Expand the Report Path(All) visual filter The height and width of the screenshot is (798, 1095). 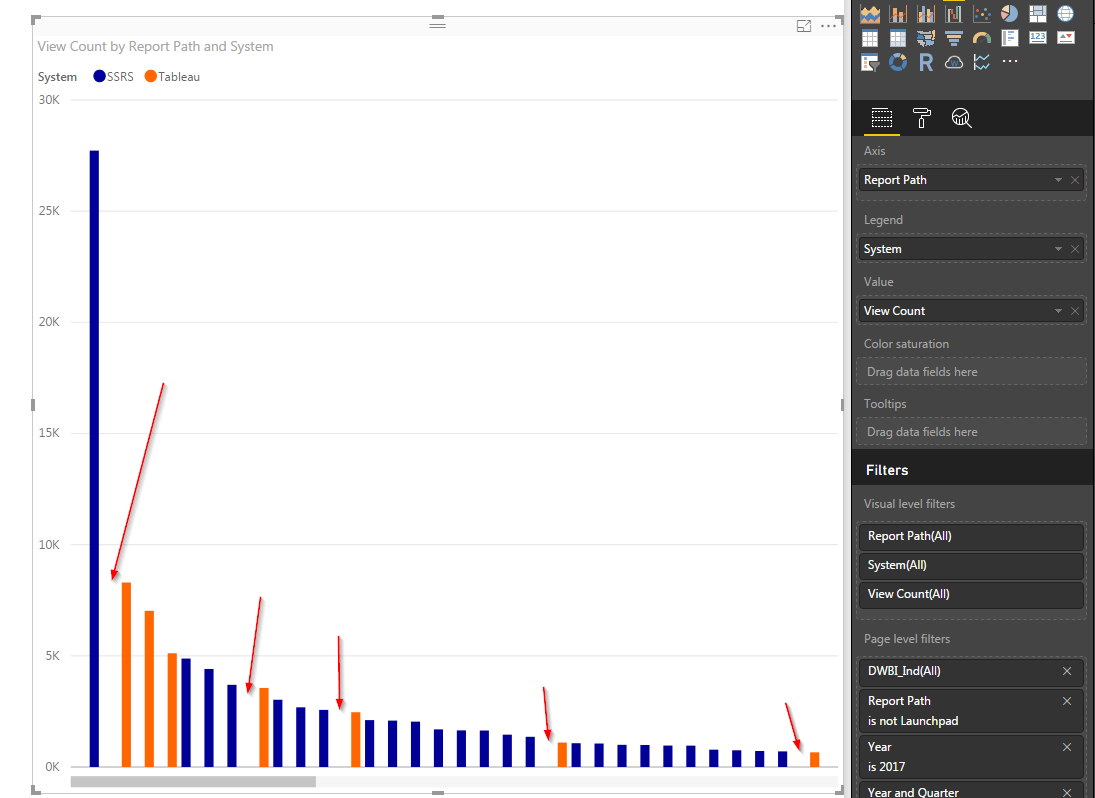point(971,536)
